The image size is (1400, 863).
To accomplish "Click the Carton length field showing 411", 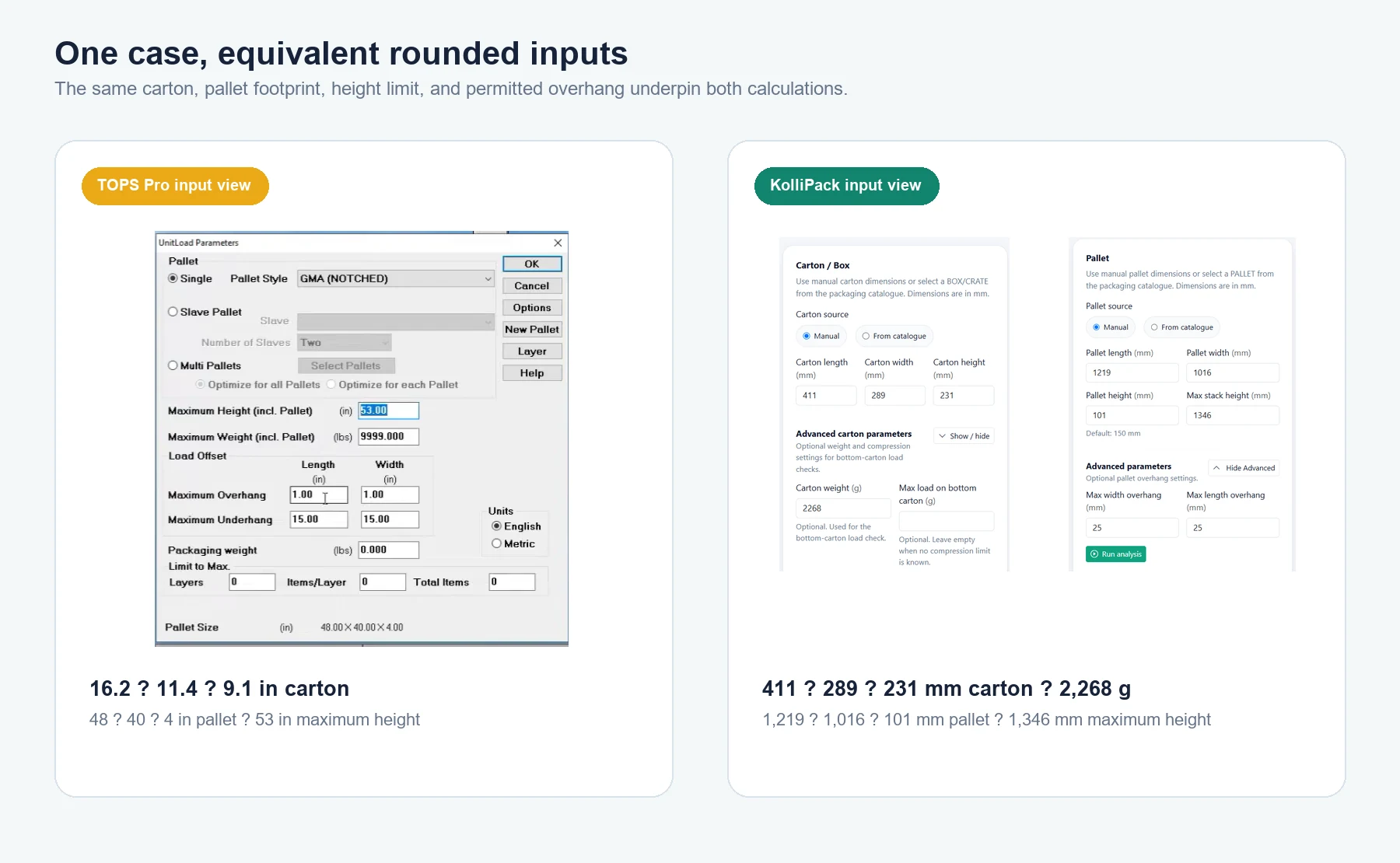I will tap(826, 396).
